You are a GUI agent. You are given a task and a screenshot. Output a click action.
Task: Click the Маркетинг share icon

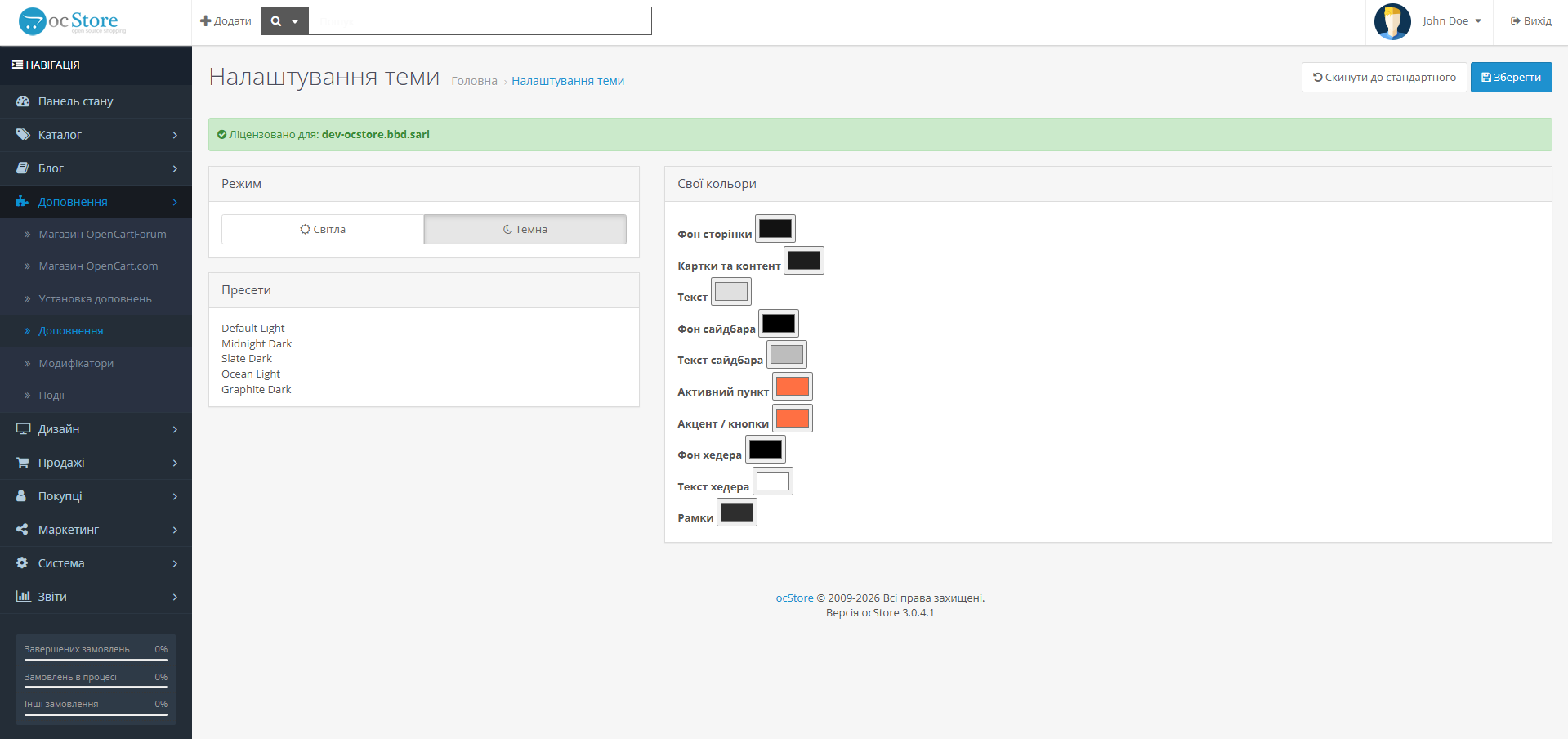point(23,530)
